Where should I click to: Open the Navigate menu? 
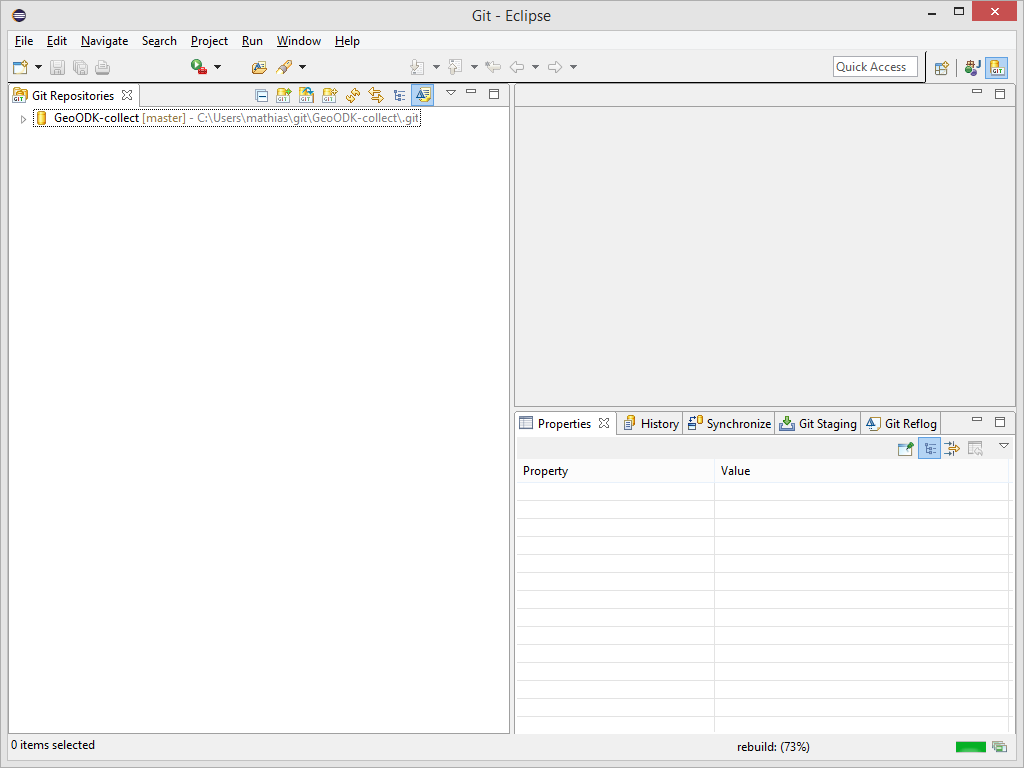point(104,40)
